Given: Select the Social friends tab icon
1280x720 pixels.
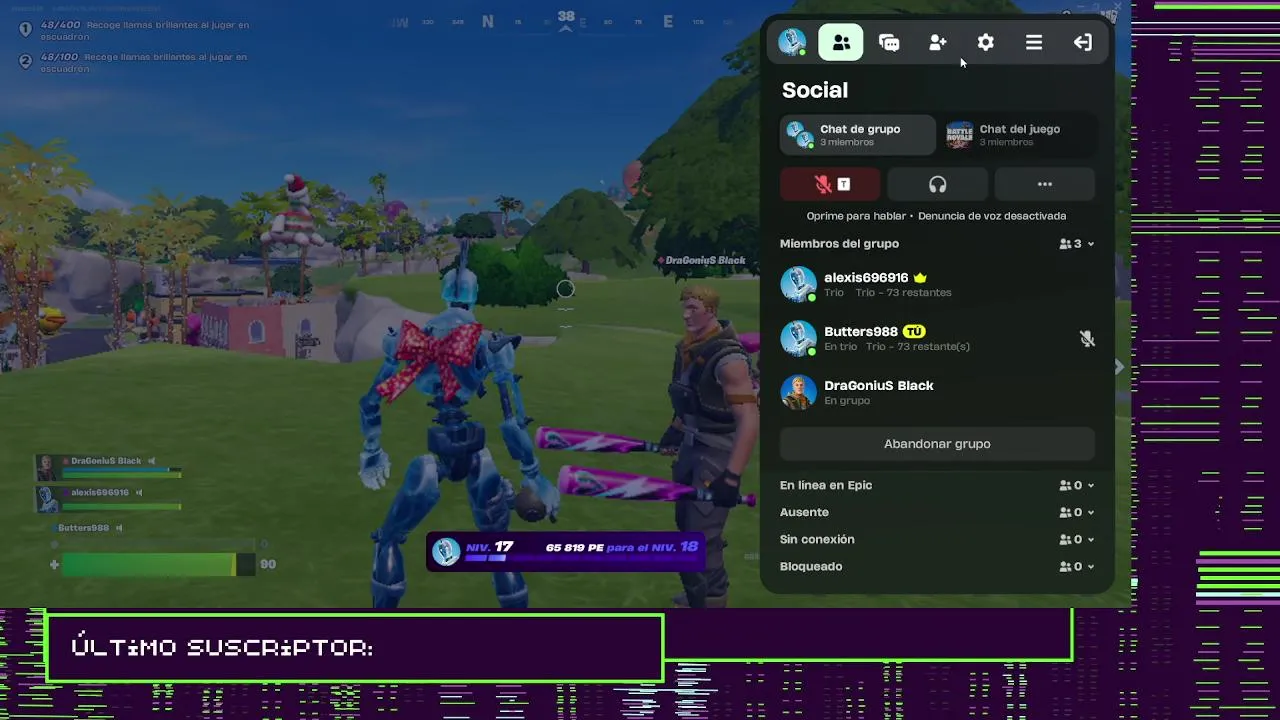Looking at the screenshot, I should coord(841,42).
